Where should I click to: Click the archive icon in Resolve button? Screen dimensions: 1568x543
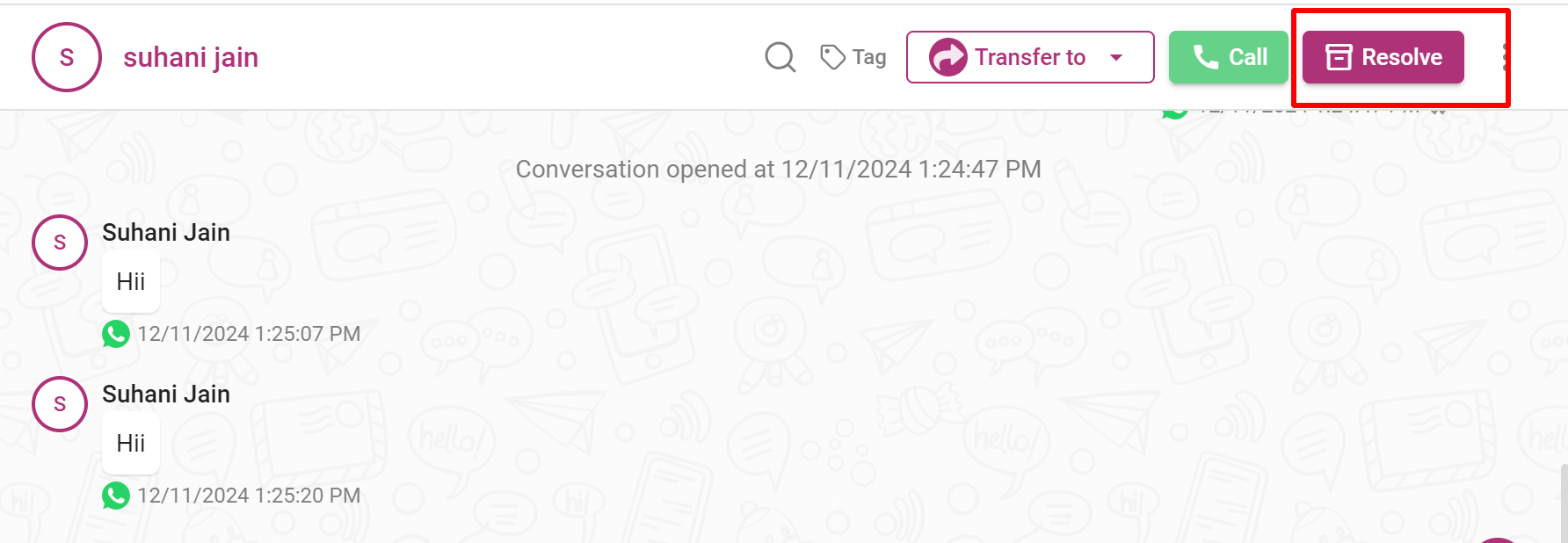pos(1339,57)
